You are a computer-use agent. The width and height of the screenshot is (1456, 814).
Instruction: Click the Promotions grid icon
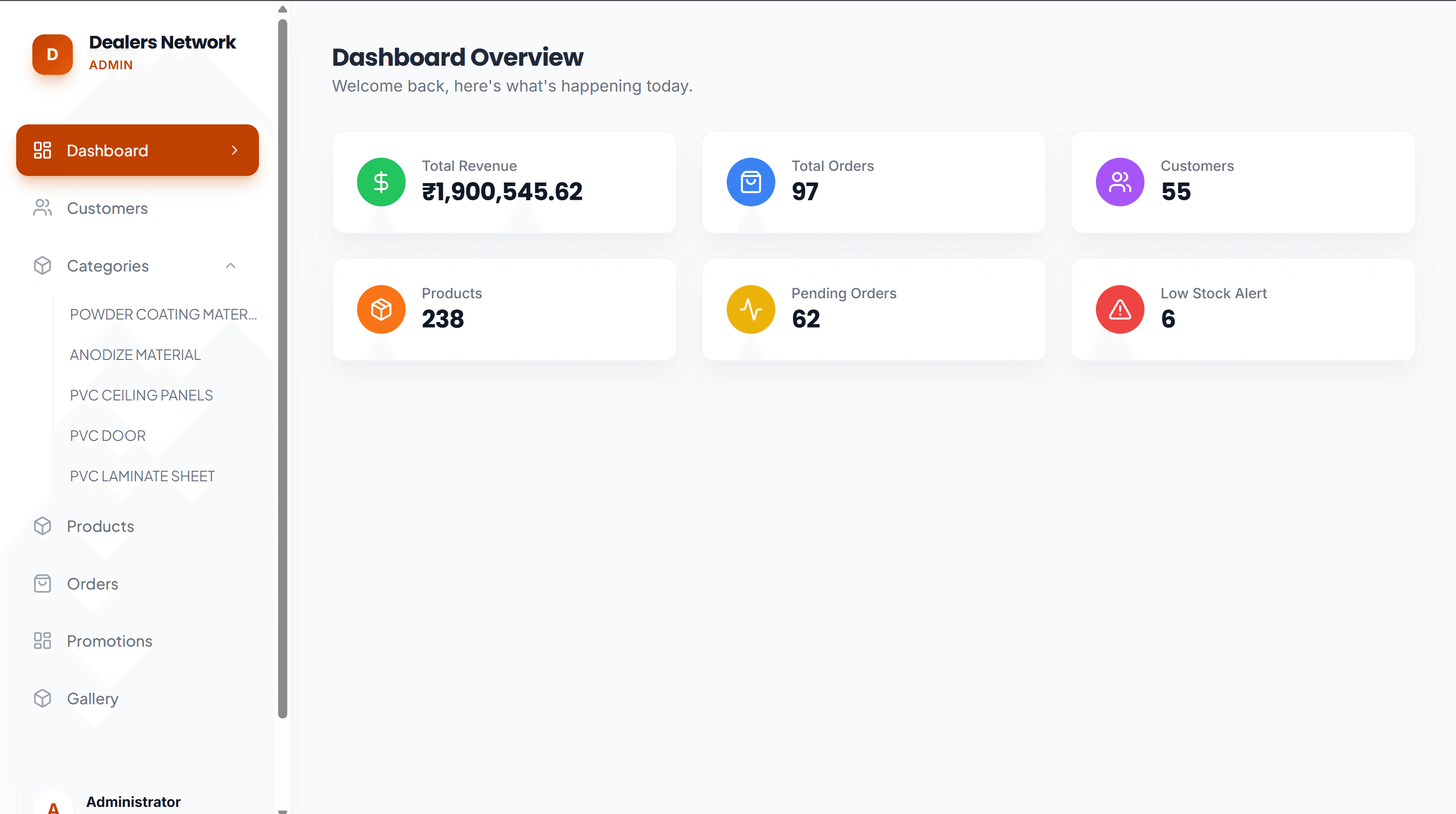[x=42, y=641]
